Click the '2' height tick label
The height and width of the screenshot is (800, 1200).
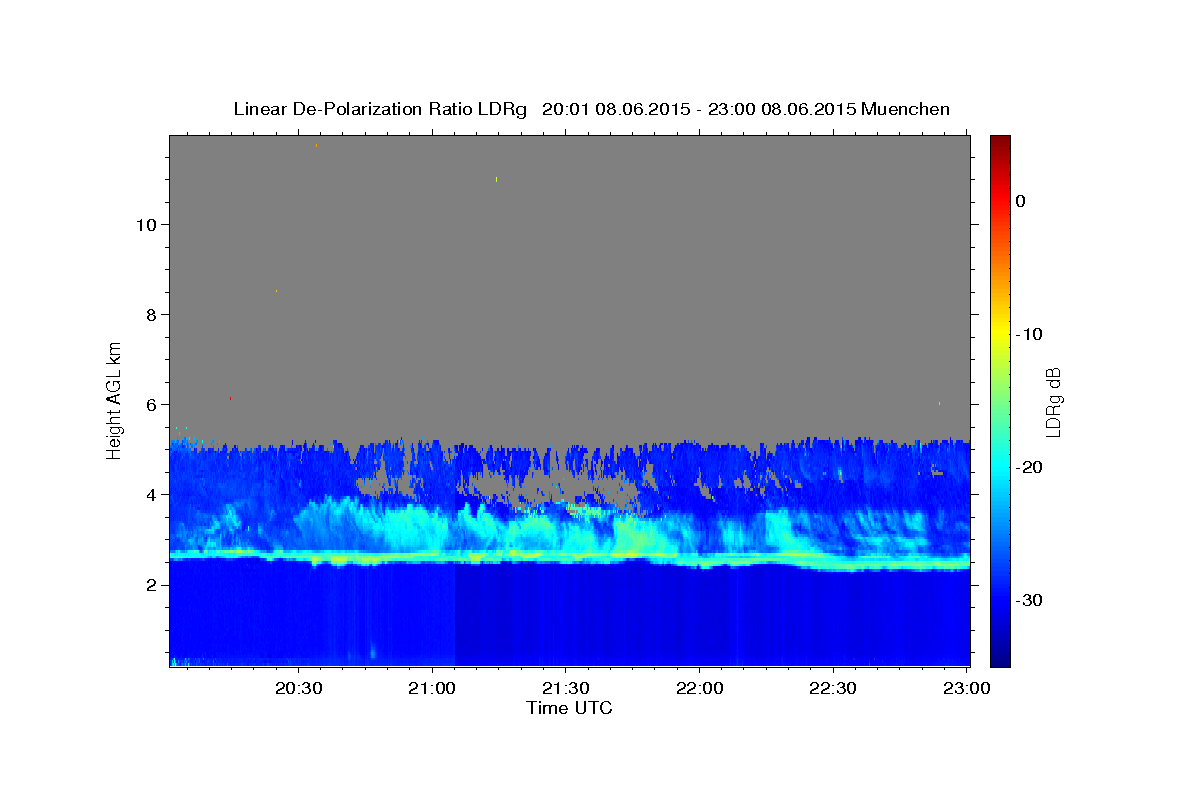coord(151,584)
